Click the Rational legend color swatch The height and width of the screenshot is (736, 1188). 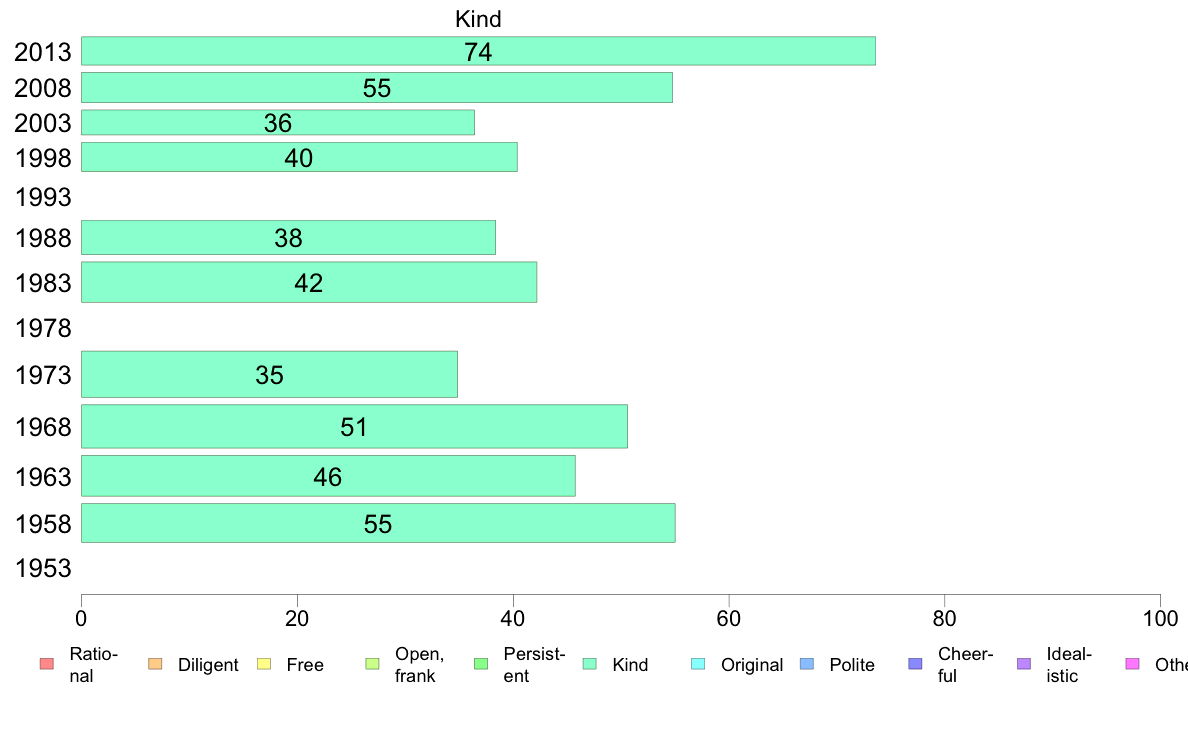47,664
